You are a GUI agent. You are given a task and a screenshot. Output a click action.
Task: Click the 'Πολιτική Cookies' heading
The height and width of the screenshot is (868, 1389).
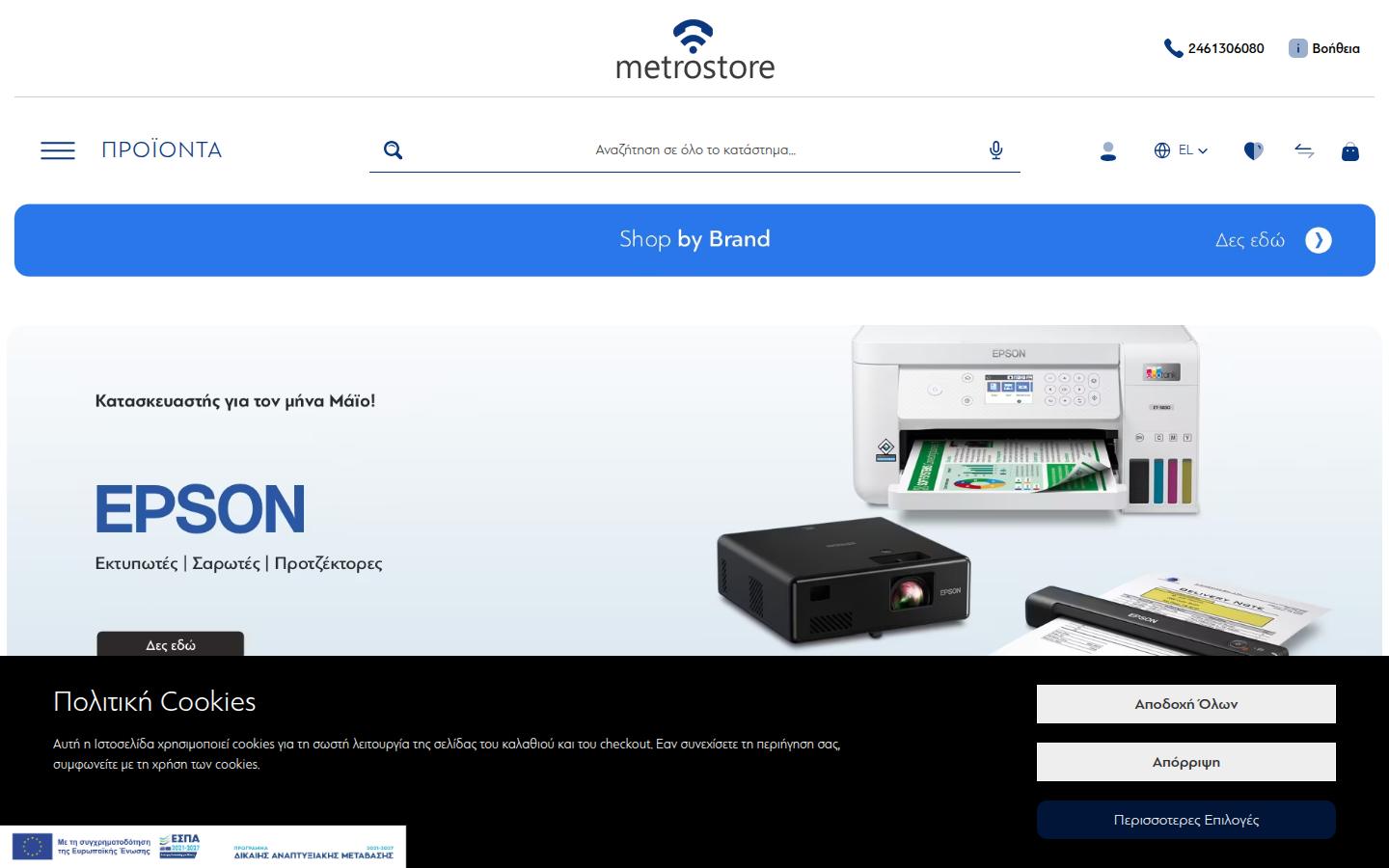[x=154, y=701]
